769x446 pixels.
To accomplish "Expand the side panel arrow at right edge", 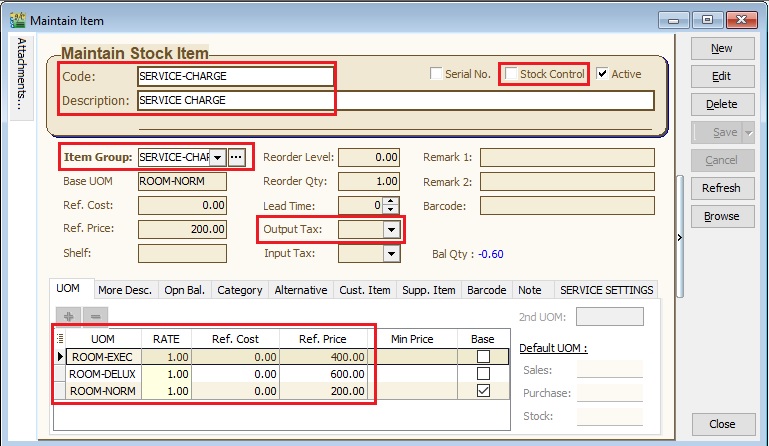I will coord(680,237).
